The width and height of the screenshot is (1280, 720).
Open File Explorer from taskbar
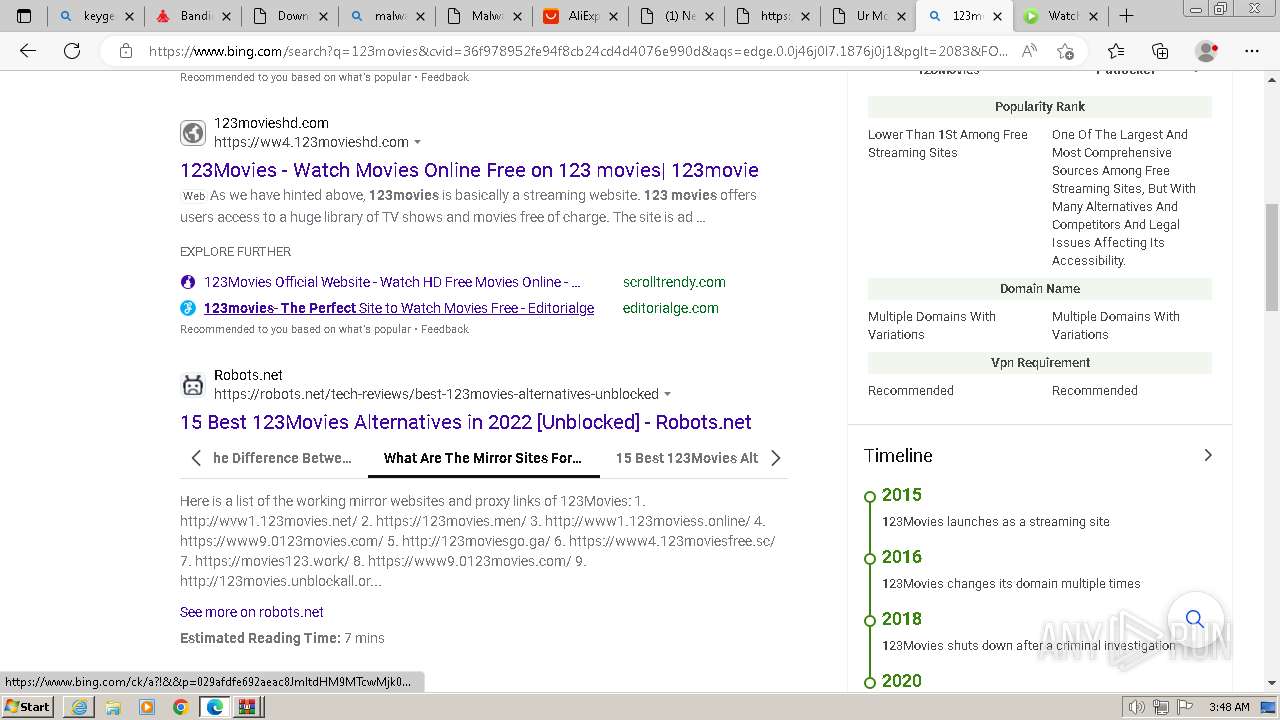click(113, 707)
